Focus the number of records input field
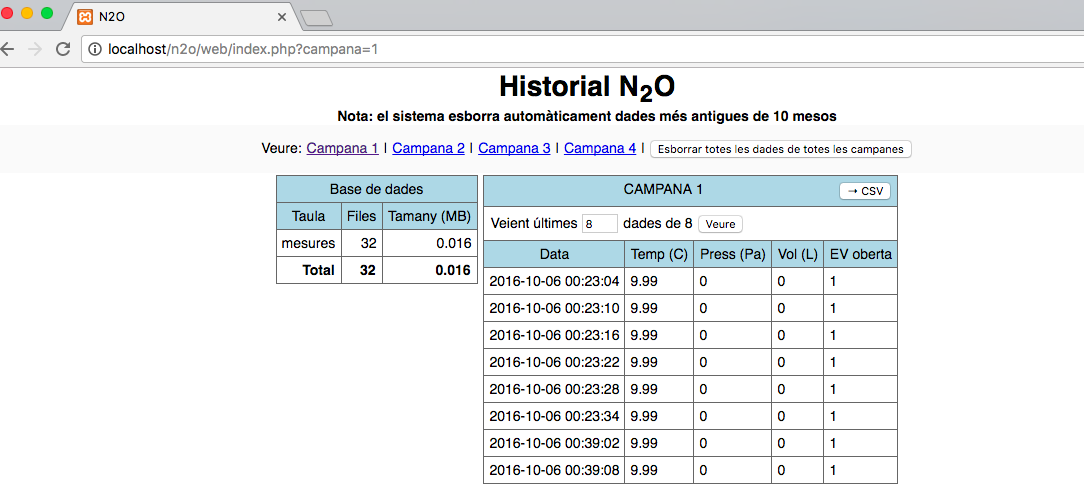Viewport: 1084px width, 503px height. click(599, 224)
